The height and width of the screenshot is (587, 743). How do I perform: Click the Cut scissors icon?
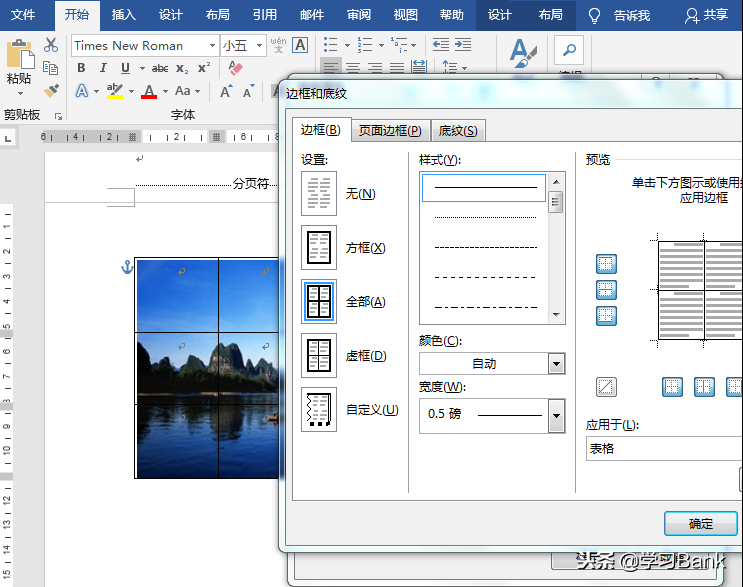pyautogui.click(x=51, y=45)
